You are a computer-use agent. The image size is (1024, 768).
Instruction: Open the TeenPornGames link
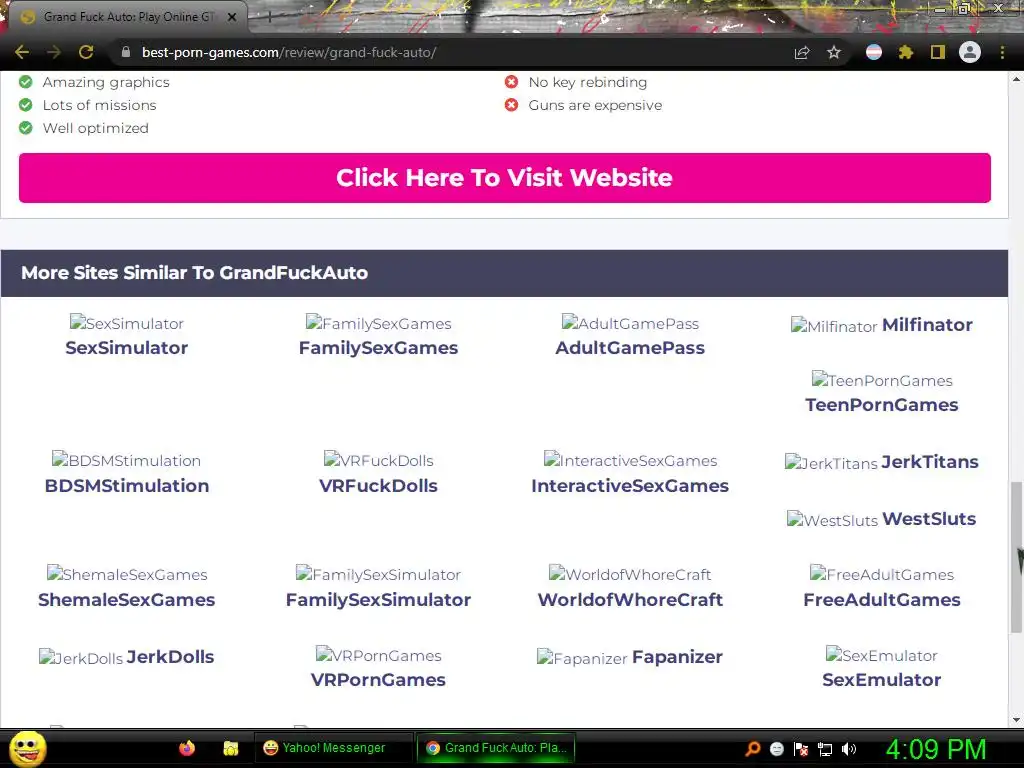(882, 405)
